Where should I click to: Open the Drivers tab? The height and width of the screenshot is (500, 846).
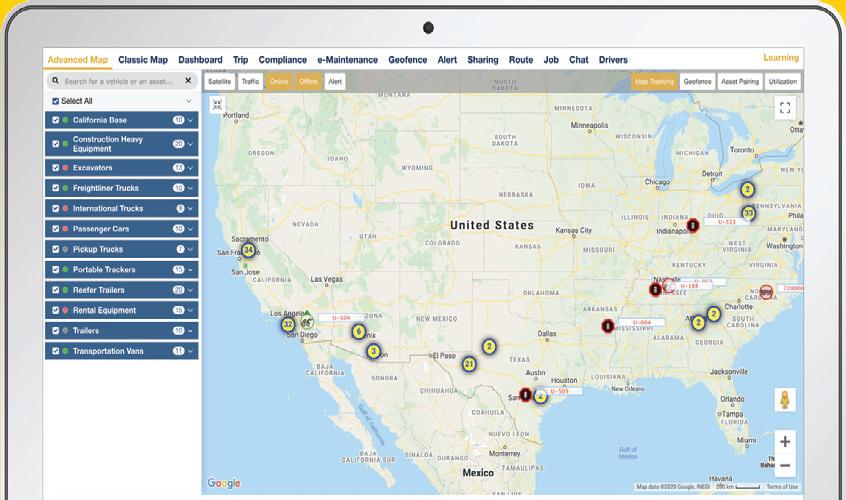[x=613, y=60]
